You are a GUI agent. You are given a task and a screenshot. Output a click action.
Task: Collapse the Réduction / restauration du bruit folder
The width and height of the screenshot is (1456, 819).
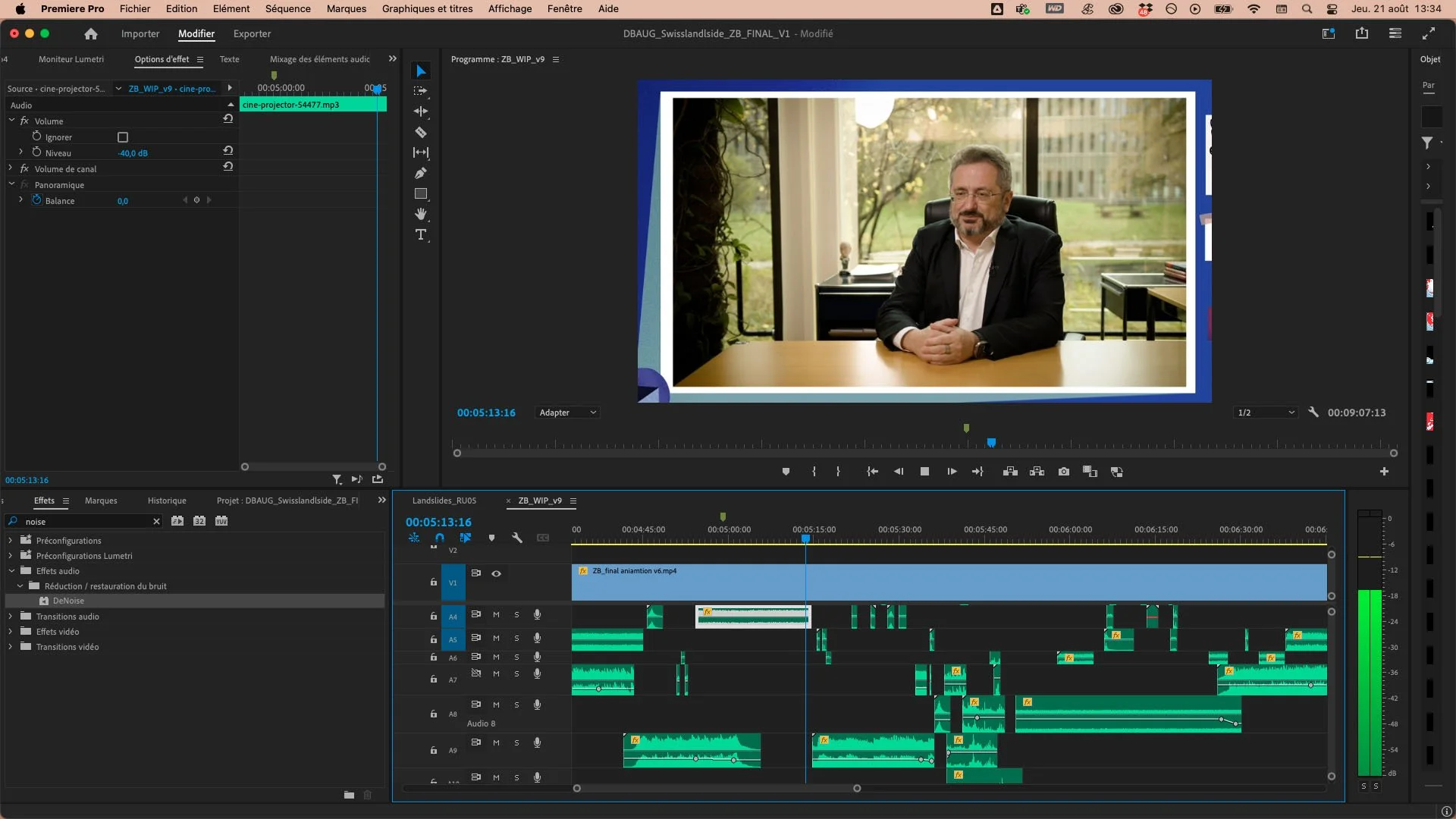pyautogui.click(x=19, y=585)
